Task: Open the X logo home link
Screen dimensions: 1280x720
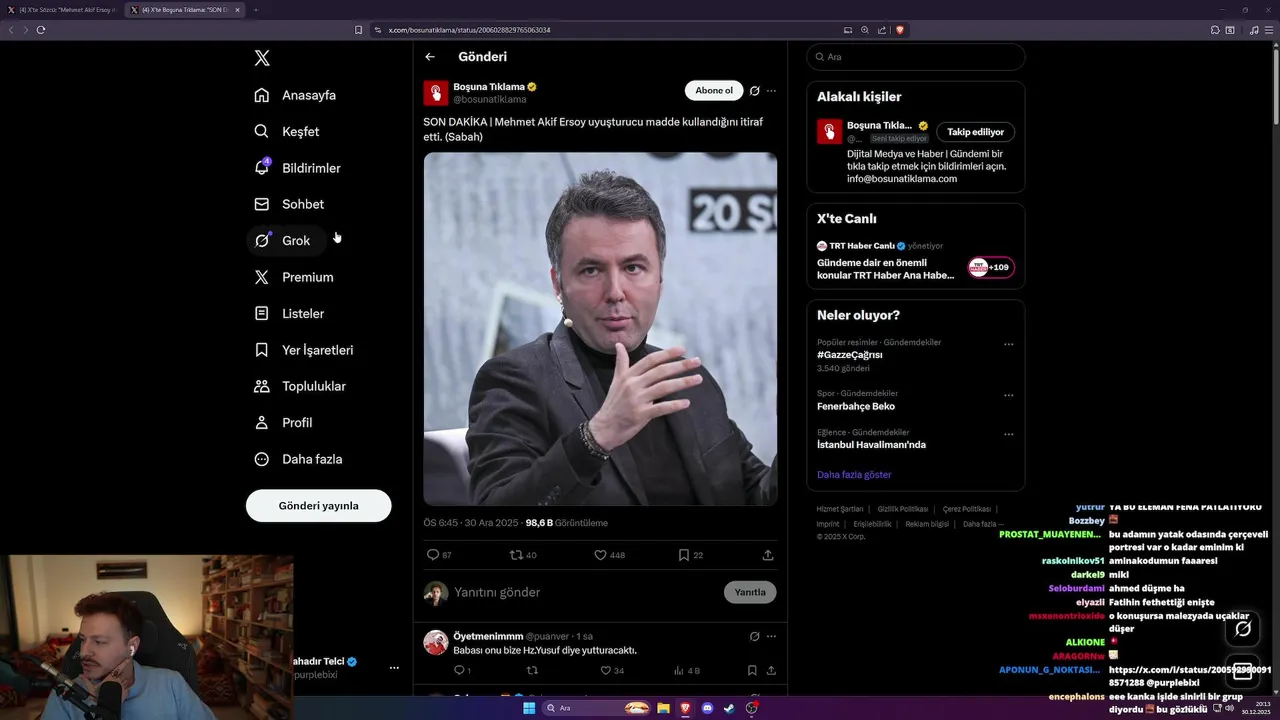Action: coord(262,58)
